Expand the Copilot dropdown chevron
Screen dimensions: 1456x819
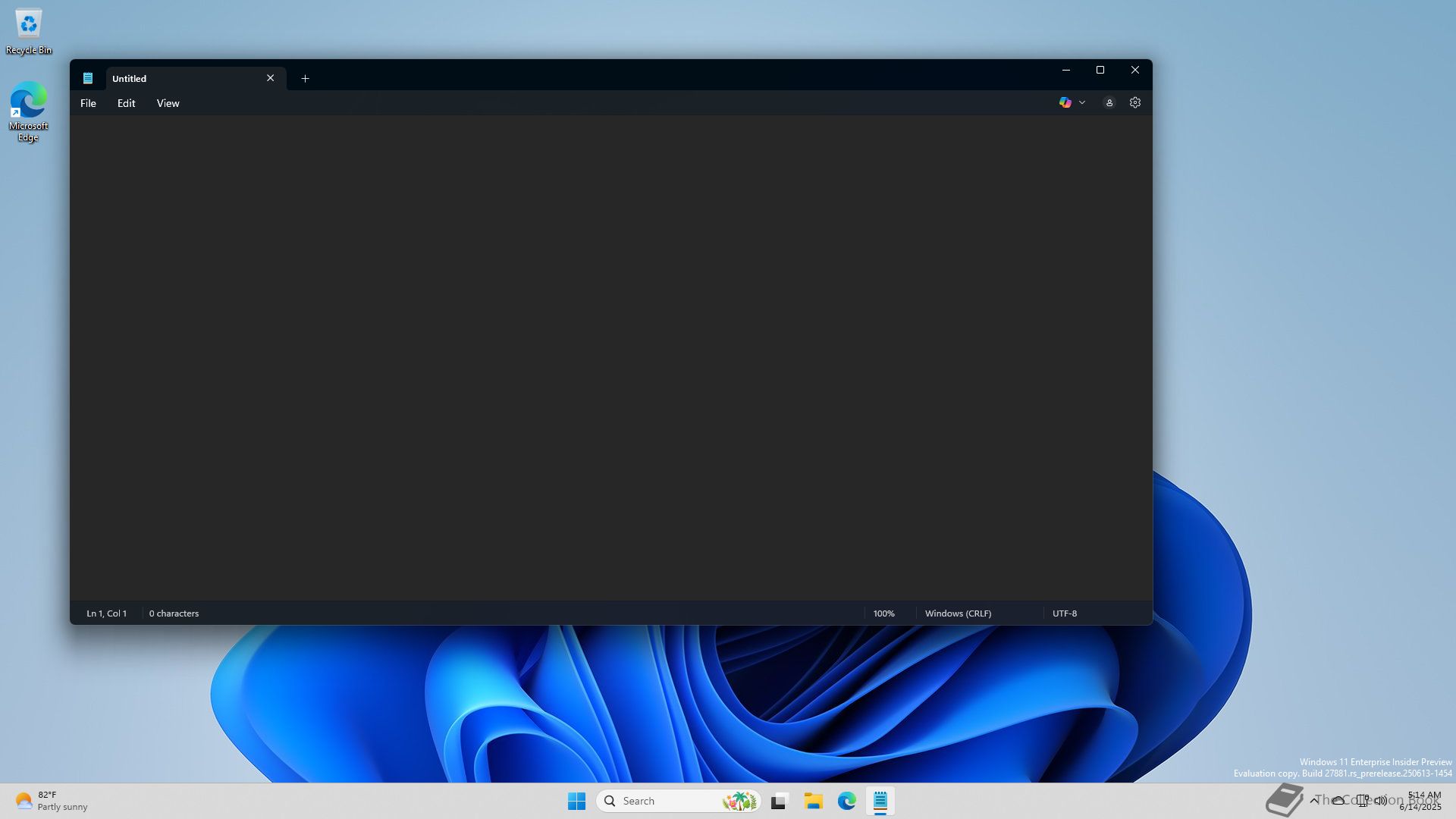(x=1082, y=102)
